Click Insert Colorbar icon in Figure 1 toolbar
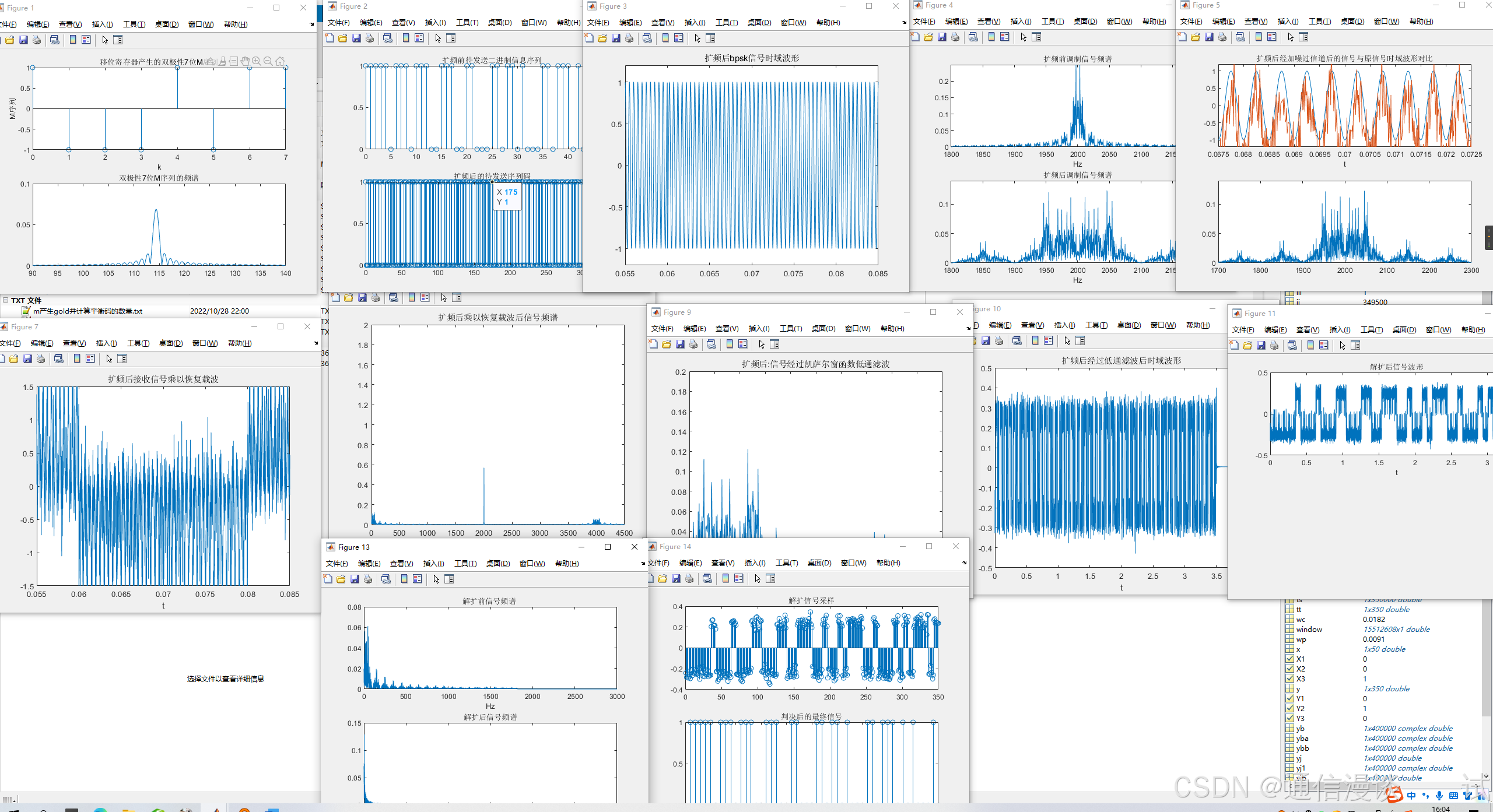The image size is (1493, 812). click(x=73, y=40)
